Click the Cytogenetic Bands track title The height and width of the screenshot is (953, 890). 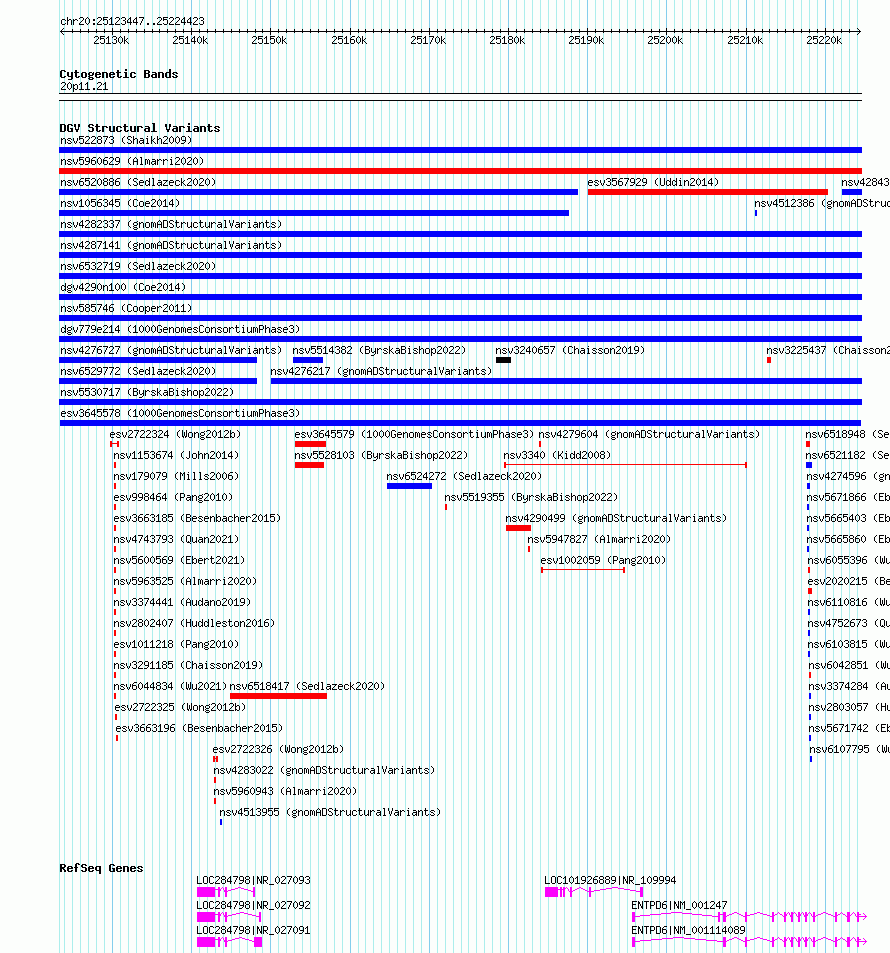[119, 74]
